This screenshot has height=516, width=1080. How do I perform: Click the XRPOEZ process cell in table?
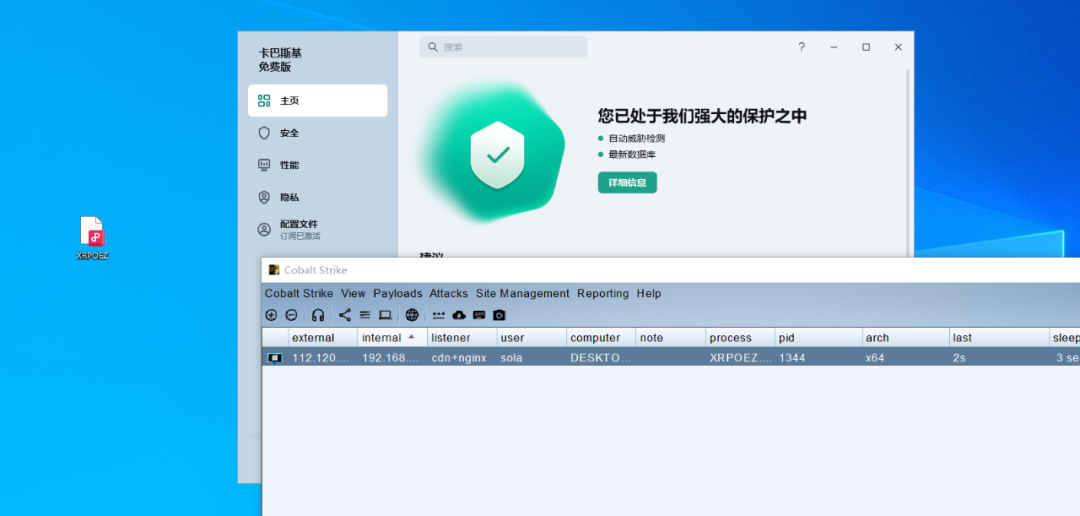click(x=740, y=358)
